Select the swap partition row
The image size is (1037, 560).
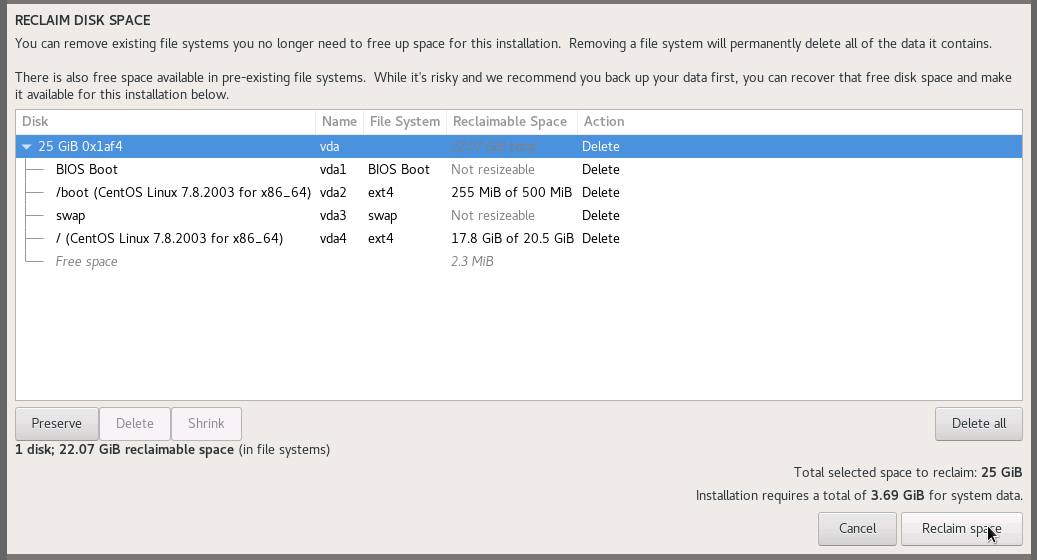72,216
